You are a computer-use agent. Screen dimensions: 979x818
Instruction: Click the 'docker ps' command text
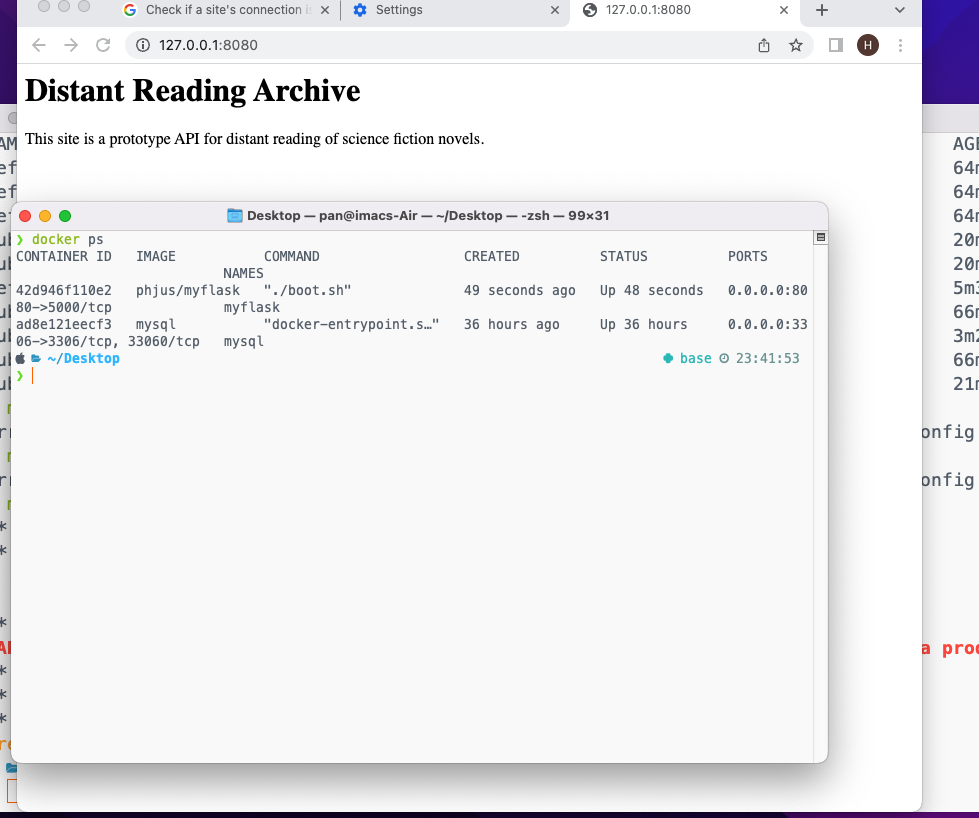[67, 240]
